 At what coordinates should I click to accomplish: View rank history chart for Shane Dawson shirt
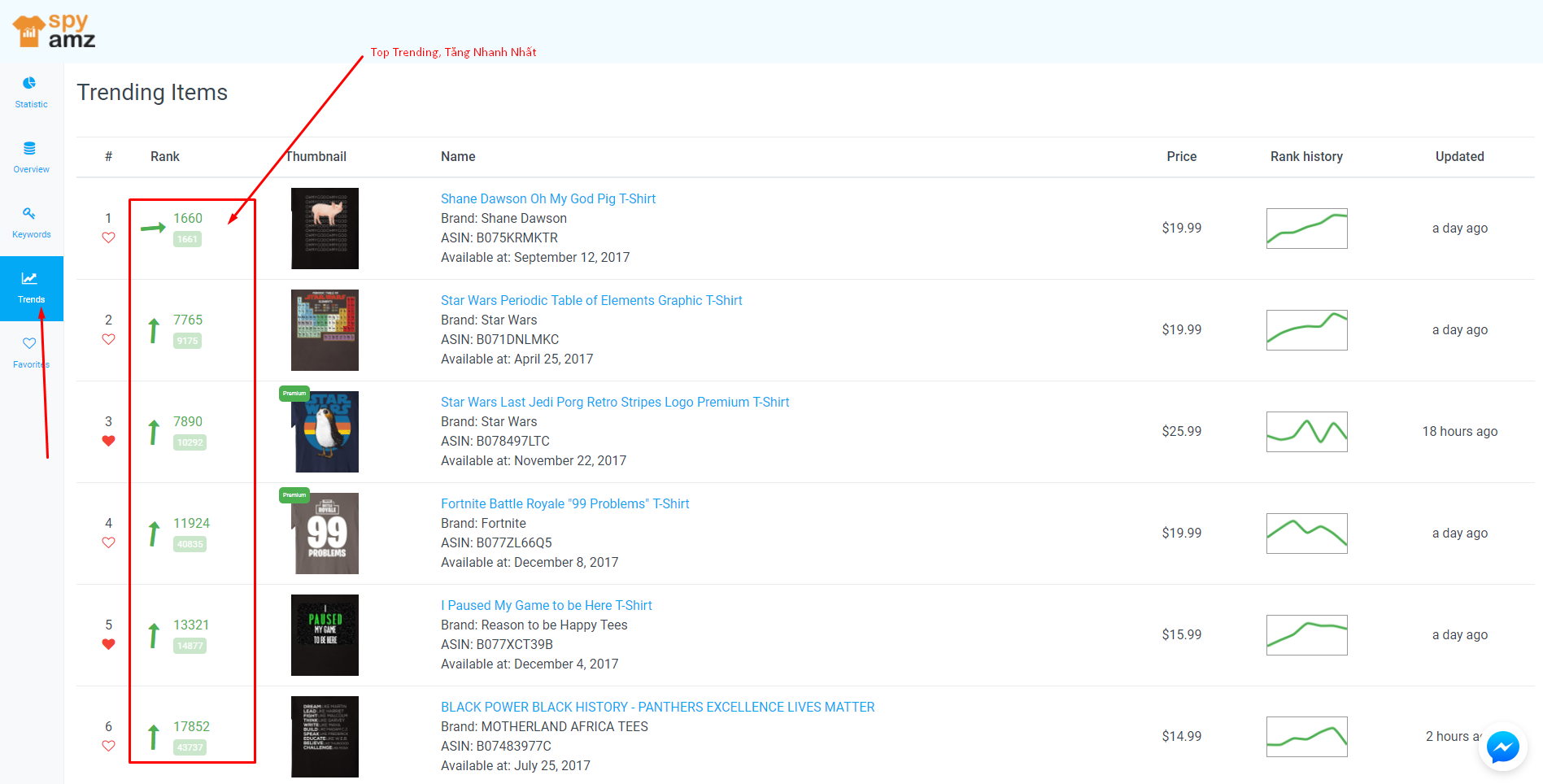click(x=1306, y=229)
